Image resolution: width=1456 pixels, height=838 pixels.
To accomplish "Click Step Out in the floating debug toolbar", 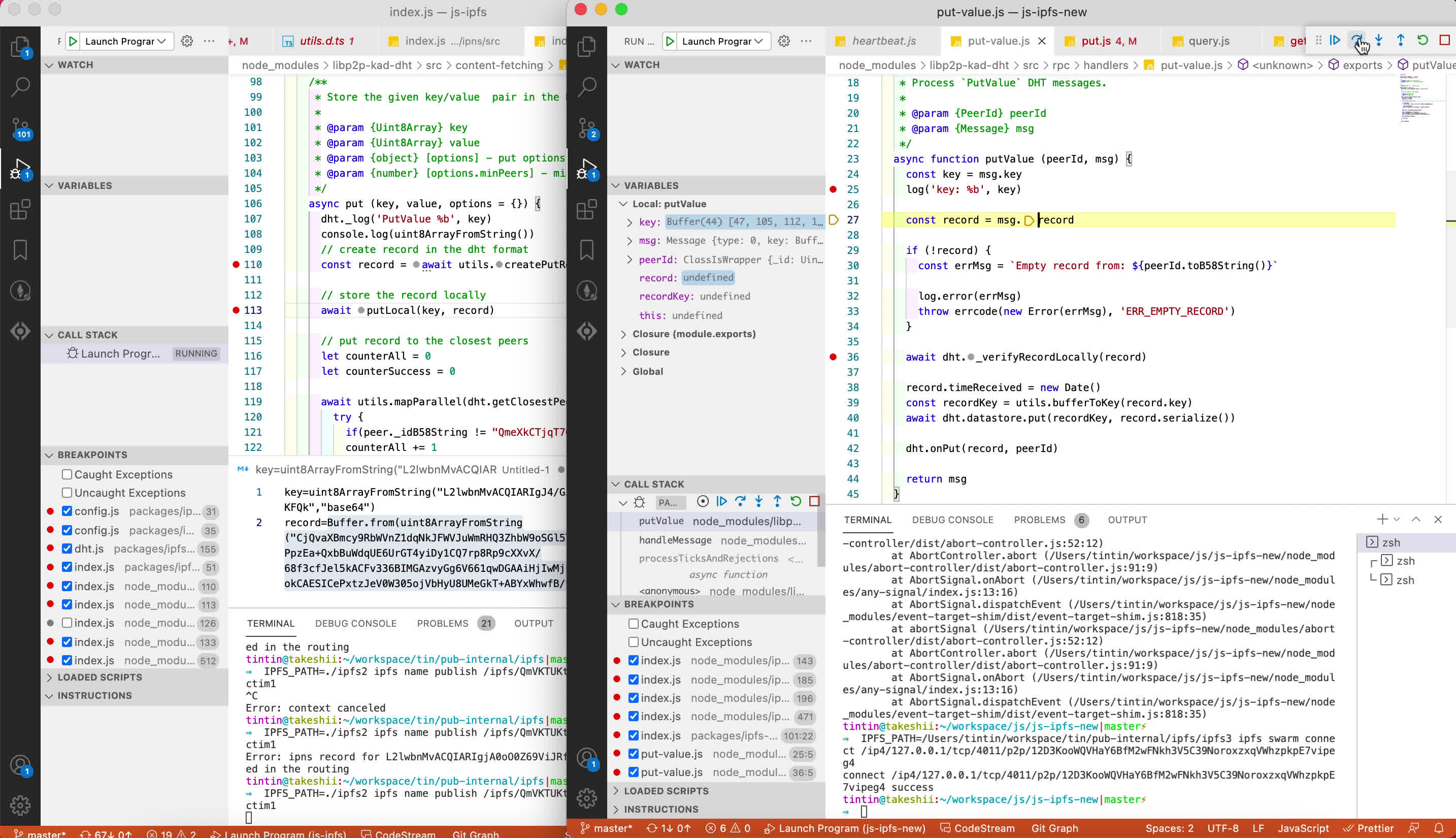I will coord(1401,40).
